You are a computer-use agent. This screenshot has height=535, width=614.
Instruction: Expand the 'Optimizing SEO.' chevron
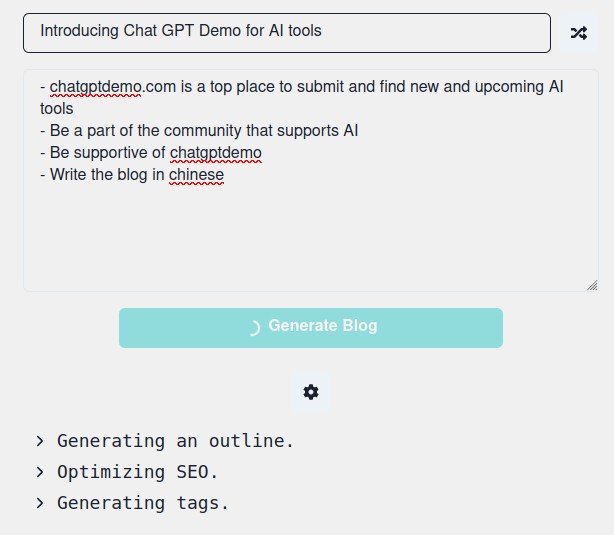click(x=40, y=472)
